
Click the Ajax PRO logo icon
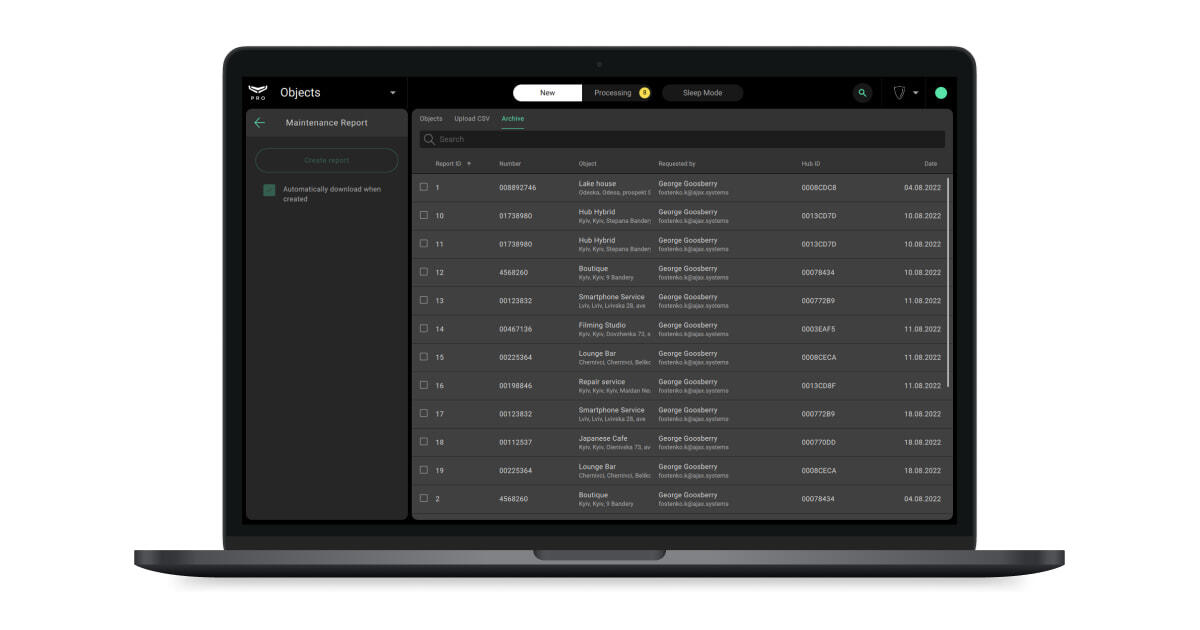point(258,93)
